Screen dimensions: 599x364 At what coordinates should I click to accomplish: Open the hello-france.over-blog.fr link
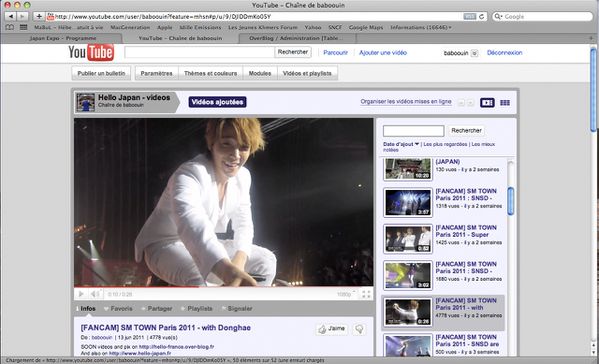pyautogui.click(x=176, y=347)
